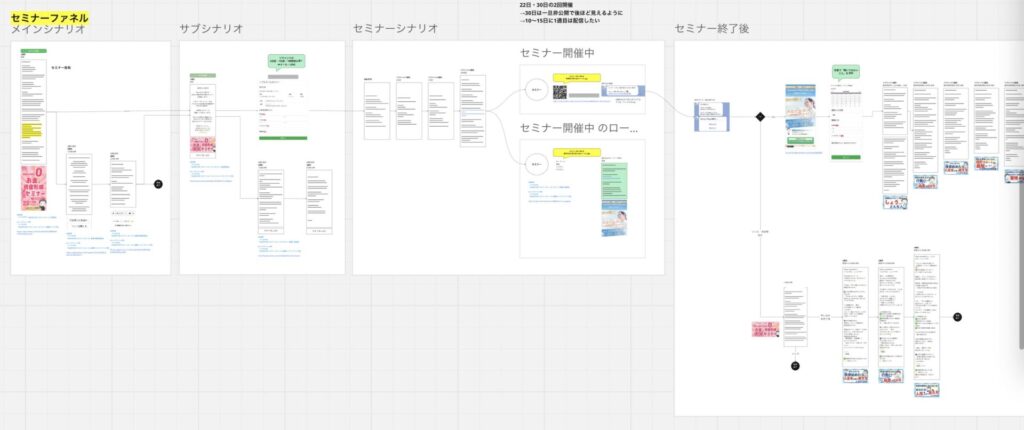Click the セミナー開催中 のロー... frame heading
The width and height of the screenshot is (1024, 430).
(x=580, y=127)
